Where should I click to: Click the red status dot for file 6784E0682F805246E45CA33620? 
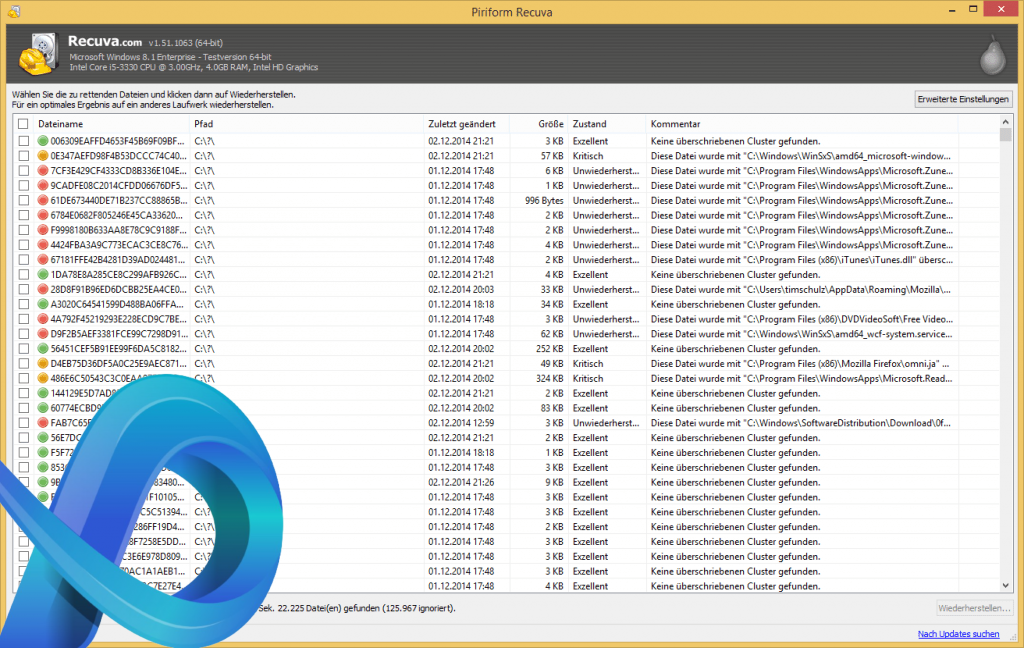tap(43, 216)
